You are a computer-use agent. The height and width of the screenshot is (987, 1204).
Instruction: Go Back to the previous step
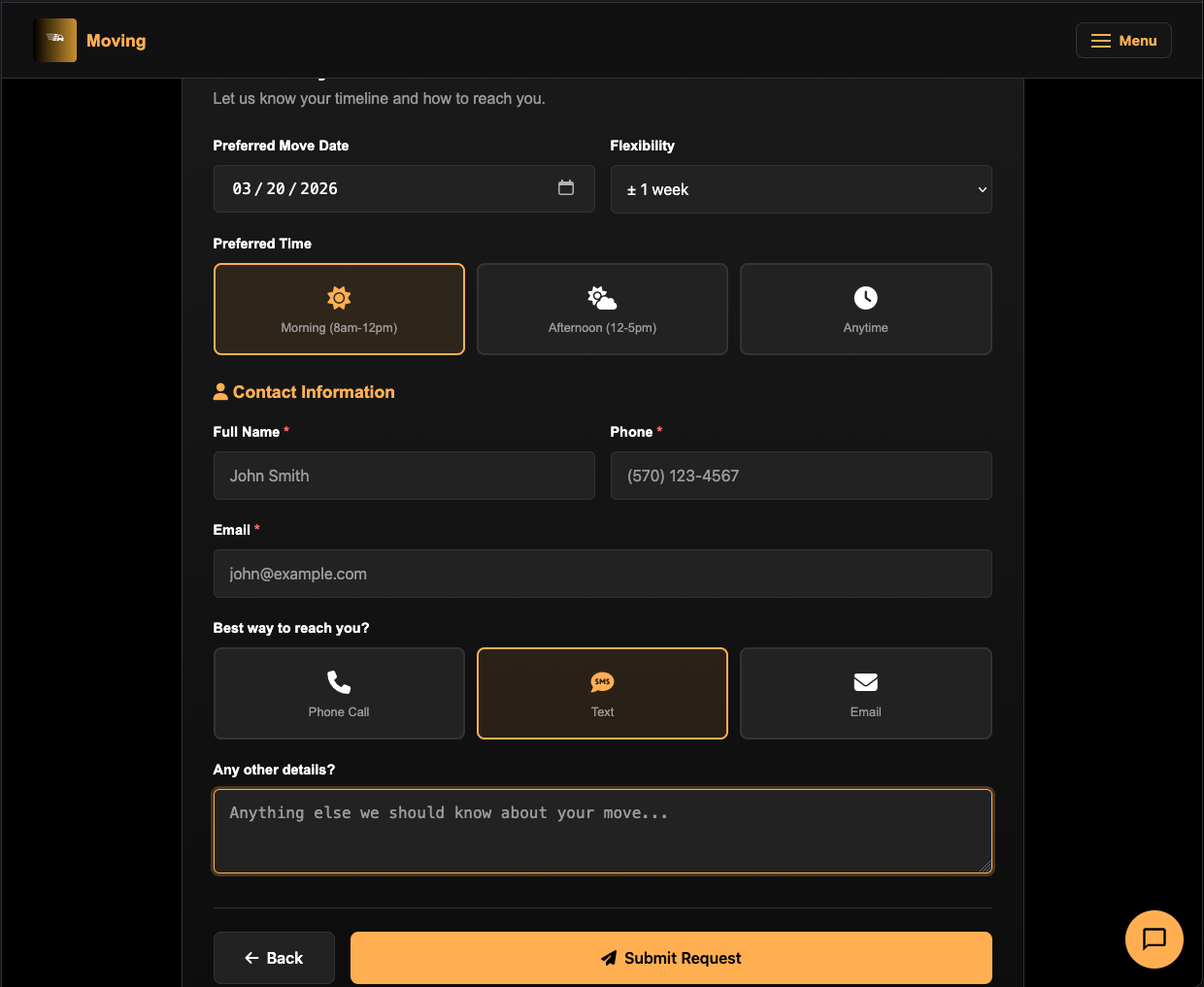tap(274, 958)
